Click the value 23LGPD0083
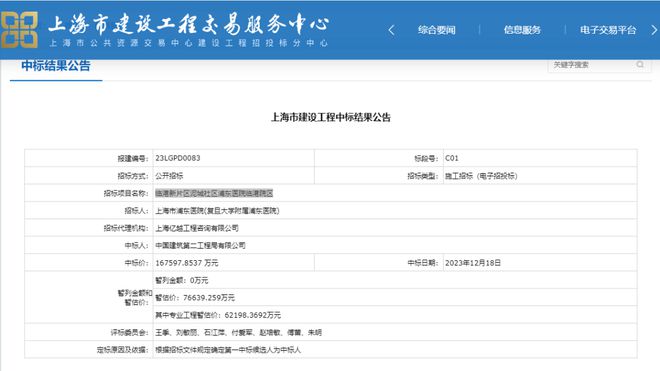660x371 pixels. tap(178, 158)
